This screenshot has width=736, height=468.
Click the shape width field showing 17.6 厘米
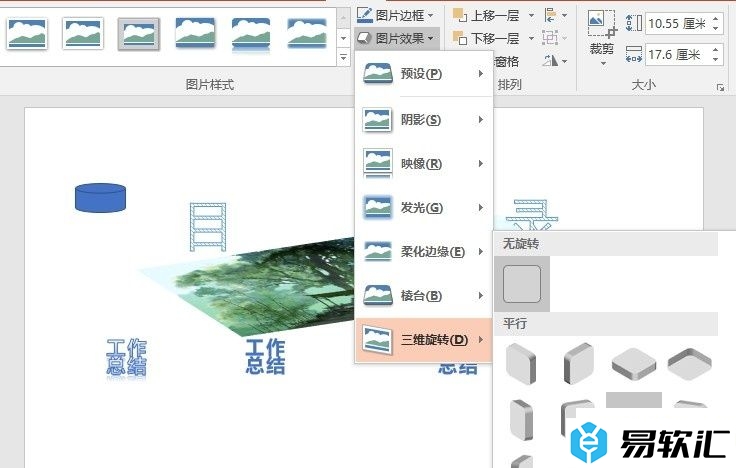coord(678,54)
